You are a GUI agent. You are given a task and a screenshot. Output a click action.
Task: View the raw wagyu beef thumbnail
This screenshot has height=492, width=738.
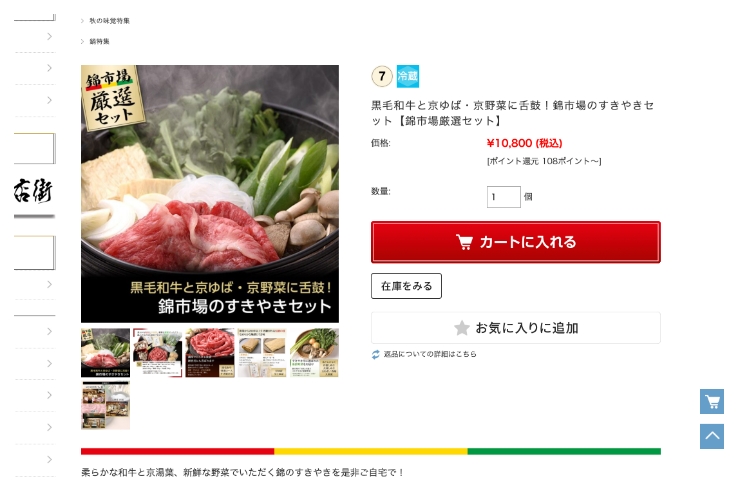tap(210, 353)
